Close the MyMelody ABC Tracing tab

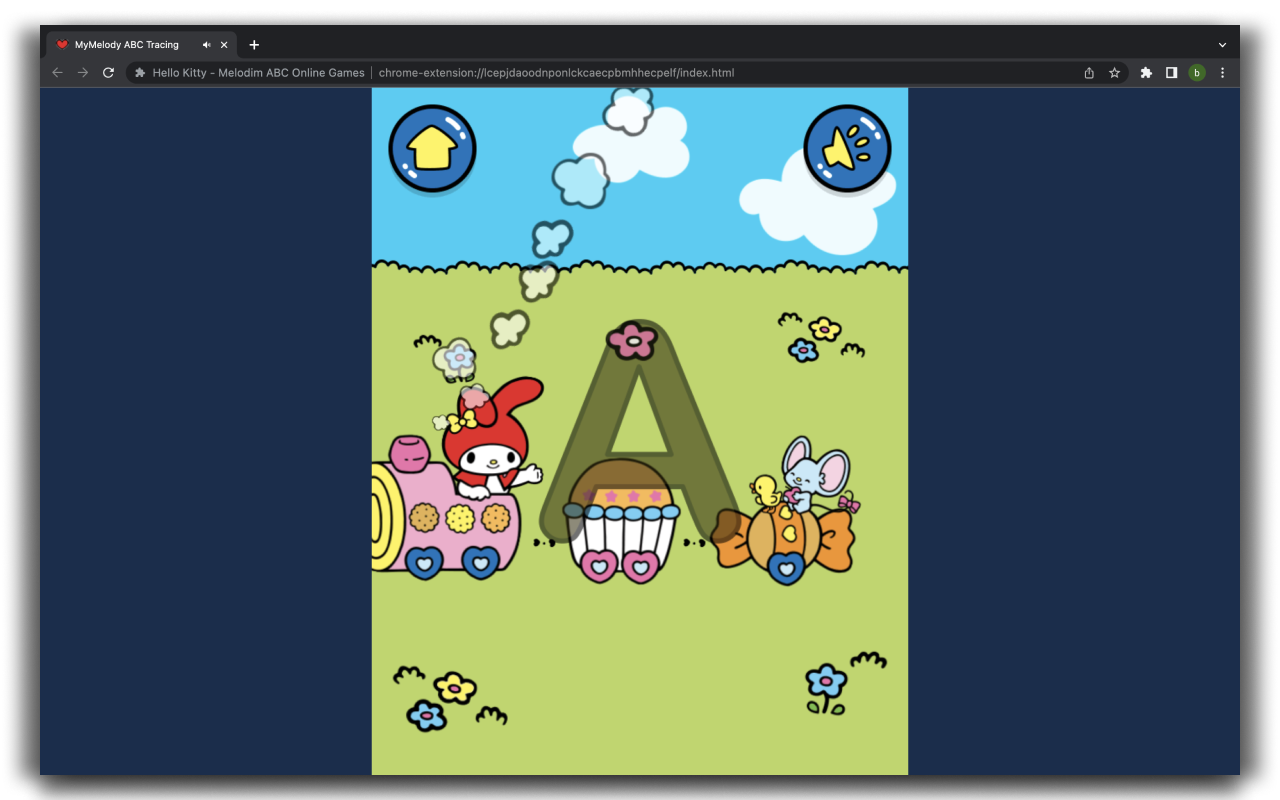(x=224, y=45)
